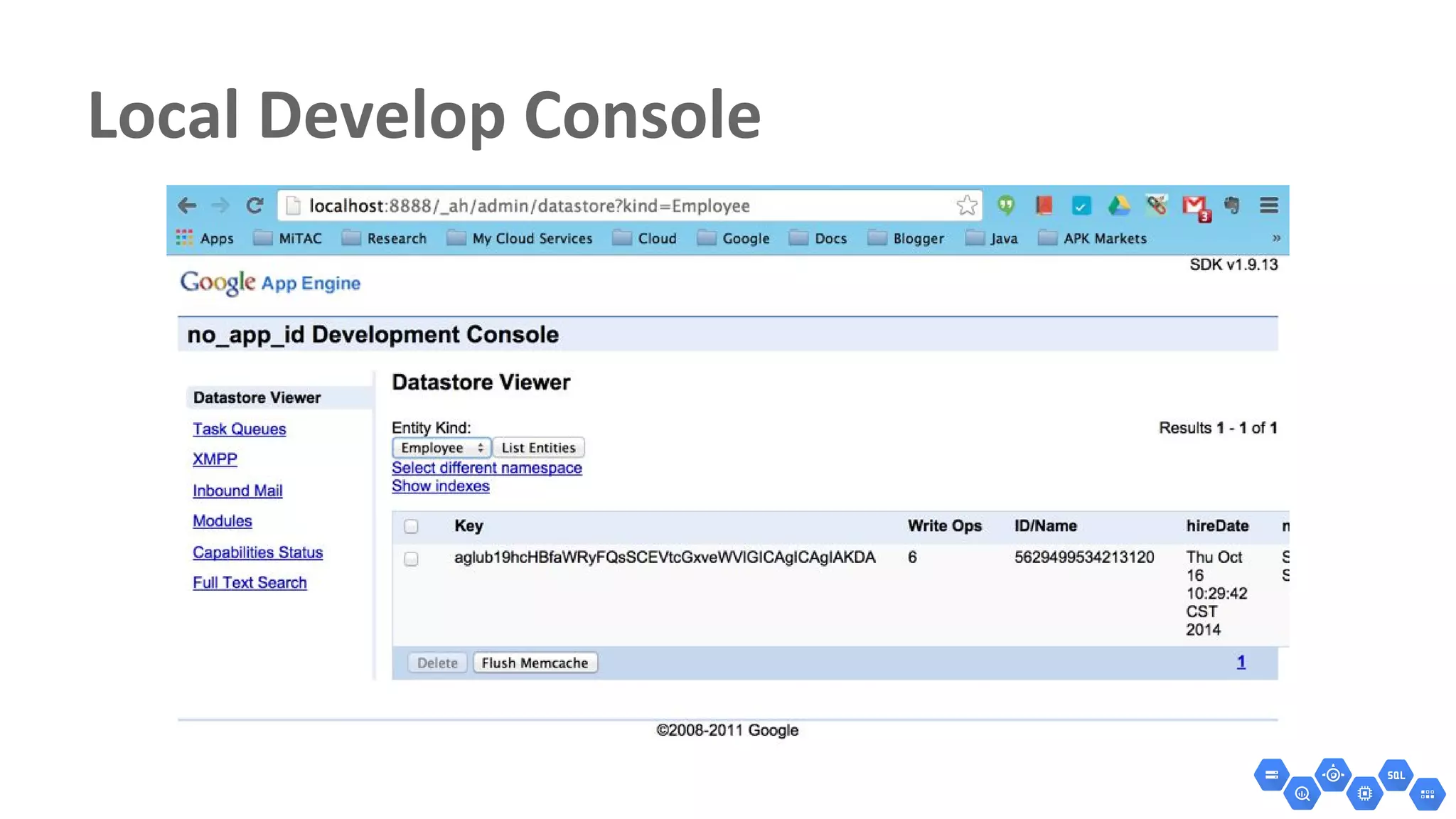
Task: Open Gmail checker extension with 3 badge
Action: coord(1196,207)
